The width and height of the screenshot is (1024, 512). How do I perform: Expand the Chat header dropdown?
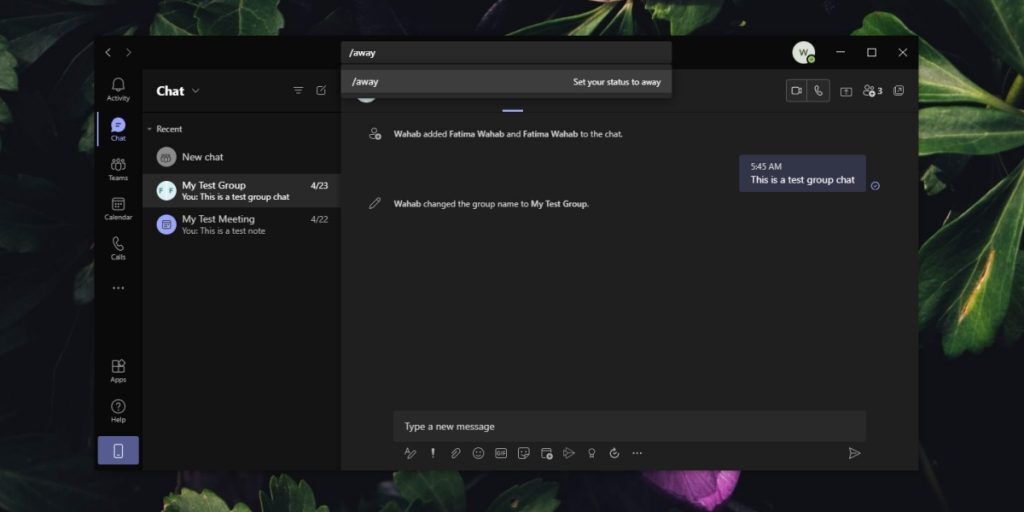(196, 91)
